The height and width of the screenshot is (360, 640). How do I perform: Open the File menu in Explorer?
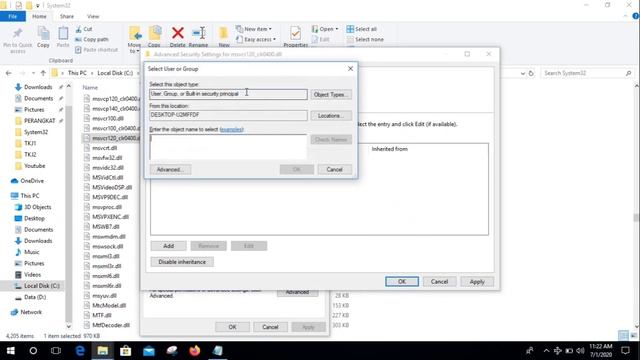point(13,16)
